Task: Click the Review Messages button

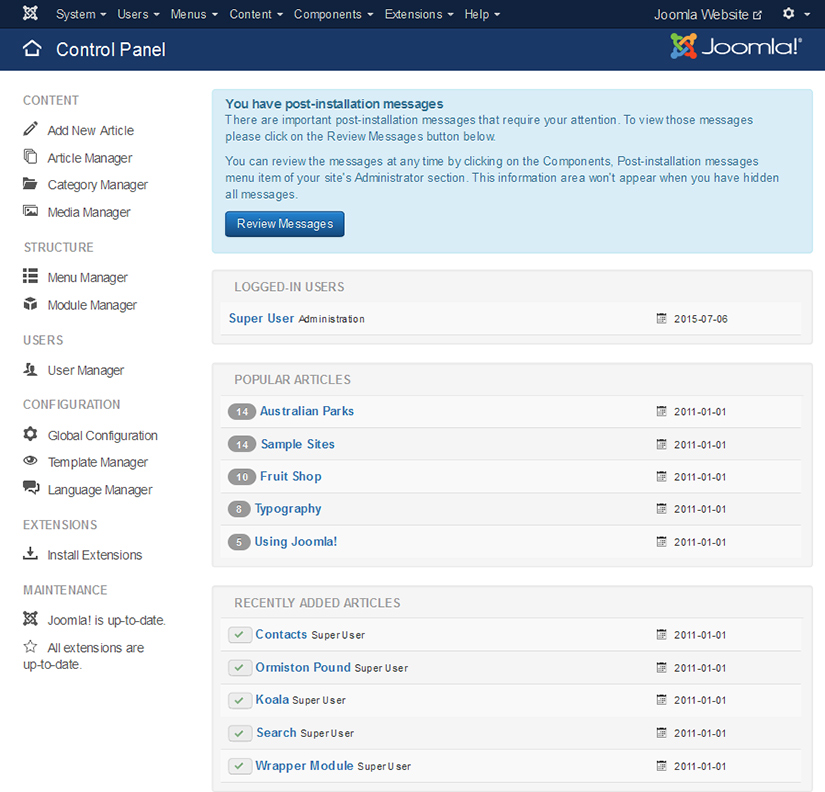Action: [285, 224]
